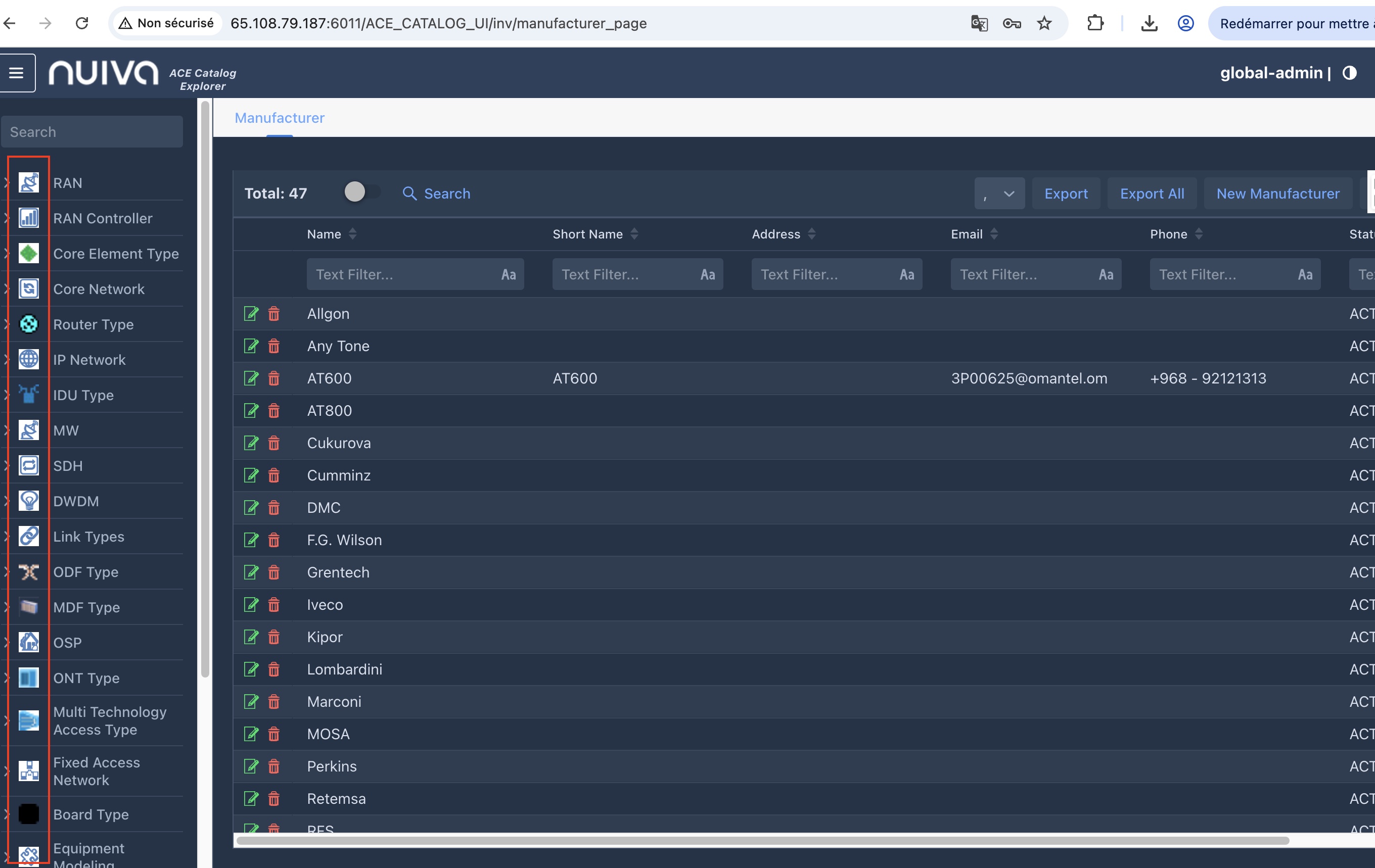Open the separator dropdown beside Export
The height and width of the screenshot is (868, 1375).
coord(999,194)
